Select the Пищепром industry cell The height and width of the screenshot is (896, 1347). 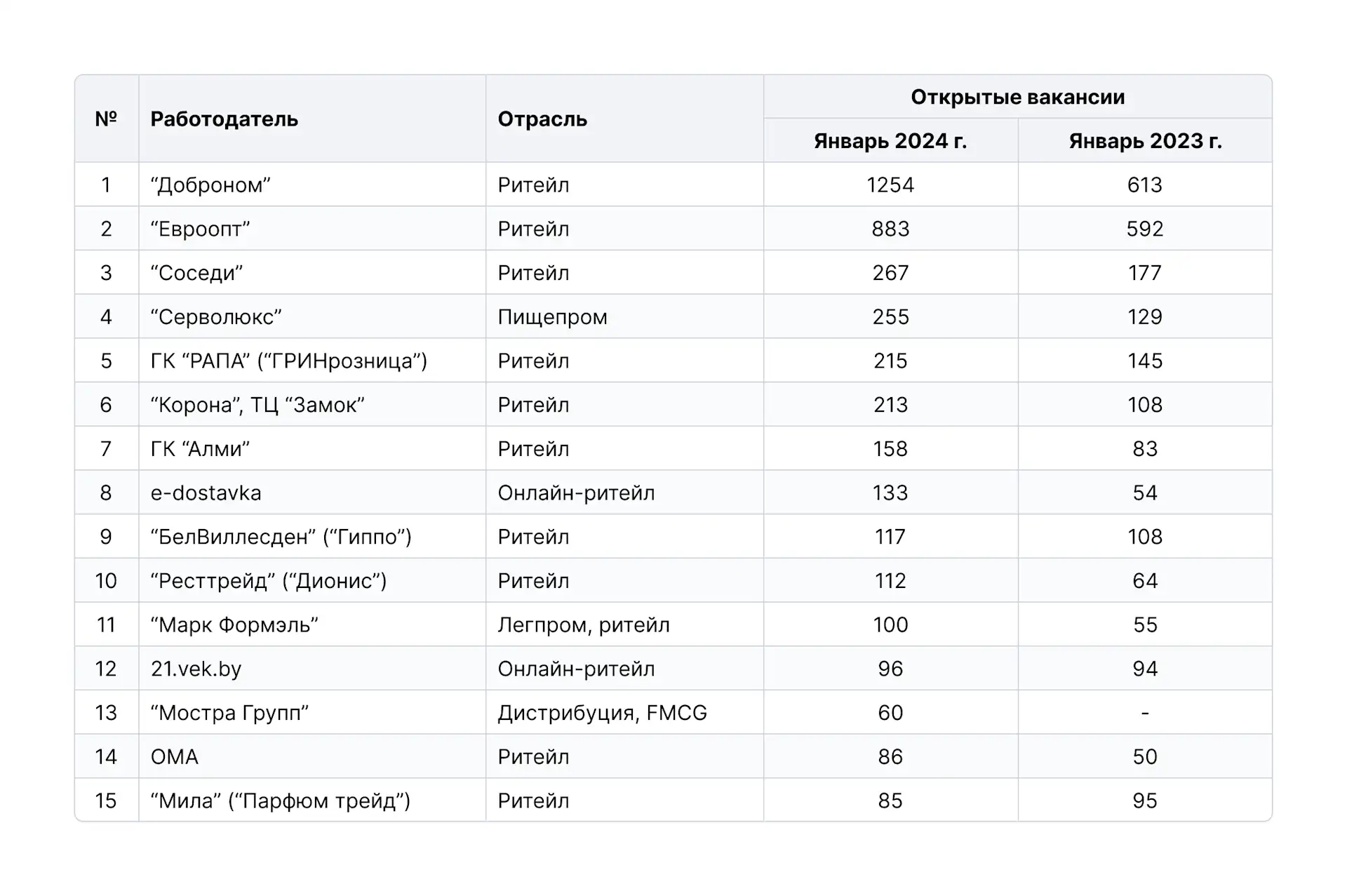click(552, 317)
